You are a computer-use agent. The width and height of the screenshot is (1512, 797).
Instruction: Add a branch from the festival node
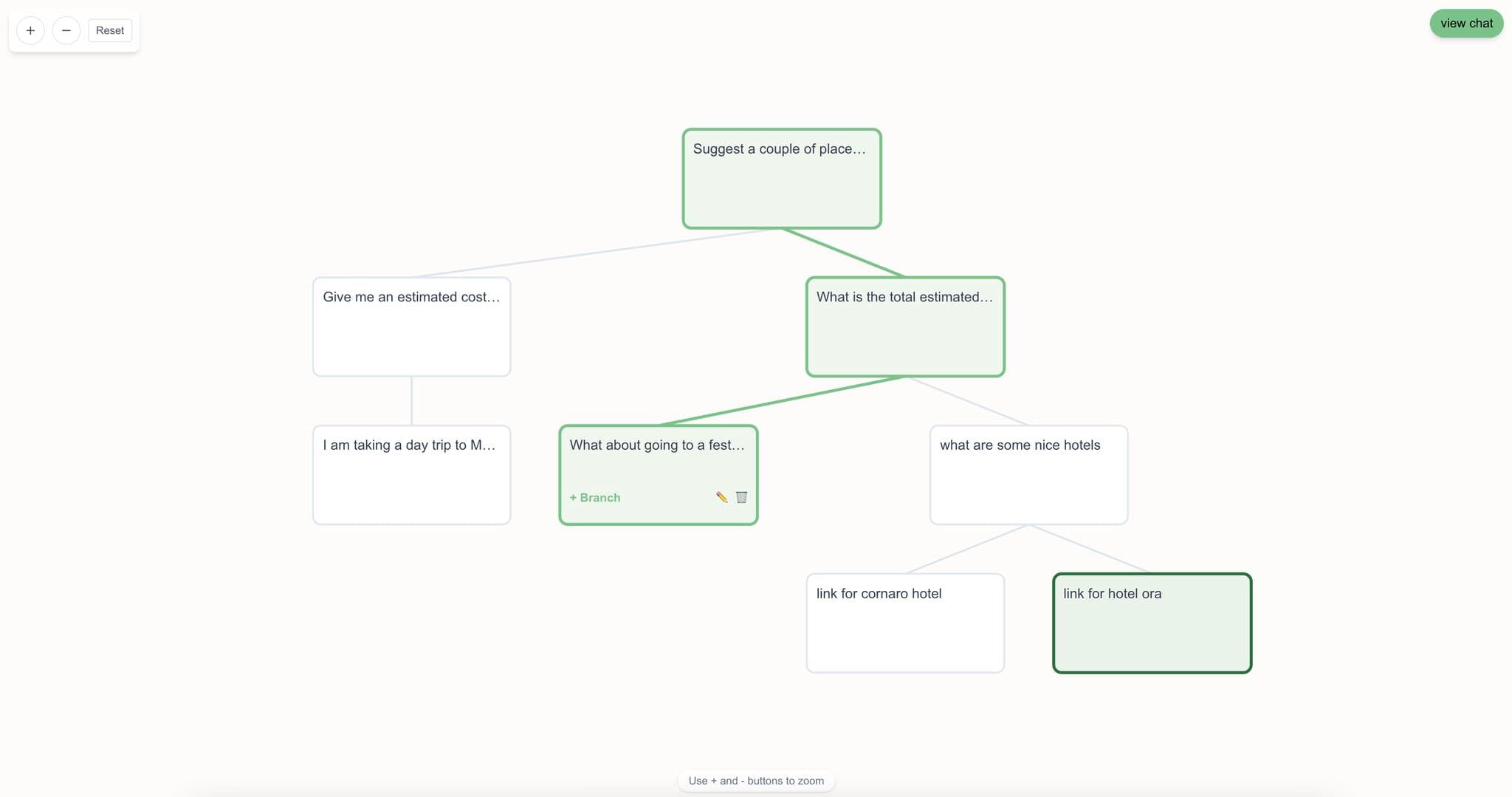coord(595,498)
